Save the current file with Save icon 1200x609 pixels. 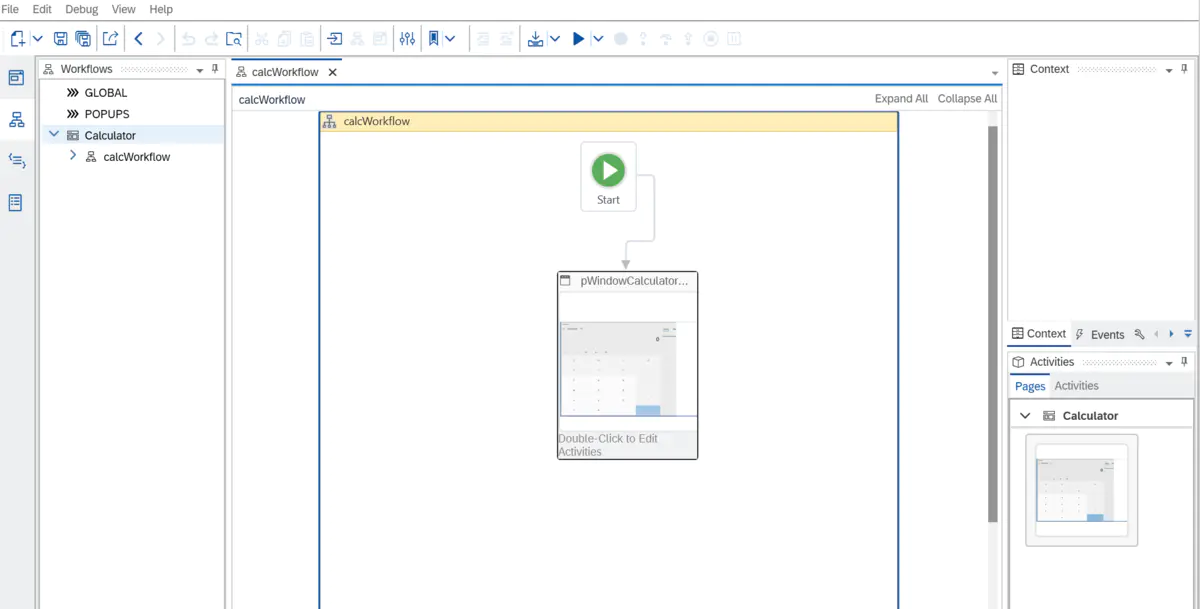(x=60, y=39)
